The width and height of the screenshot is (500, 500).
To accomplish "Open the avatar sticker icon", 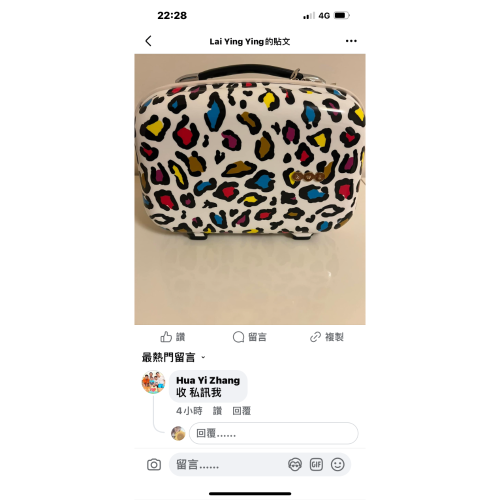I will pos(295,464).
